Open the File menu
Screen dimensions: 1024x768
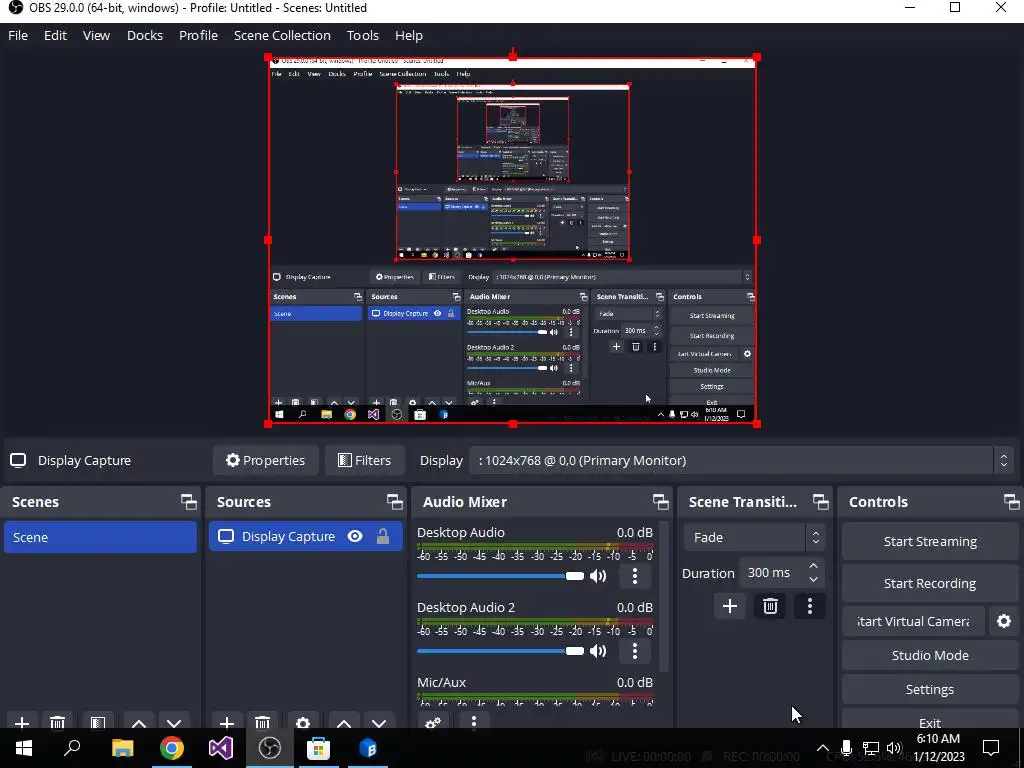tap(18, 35)
